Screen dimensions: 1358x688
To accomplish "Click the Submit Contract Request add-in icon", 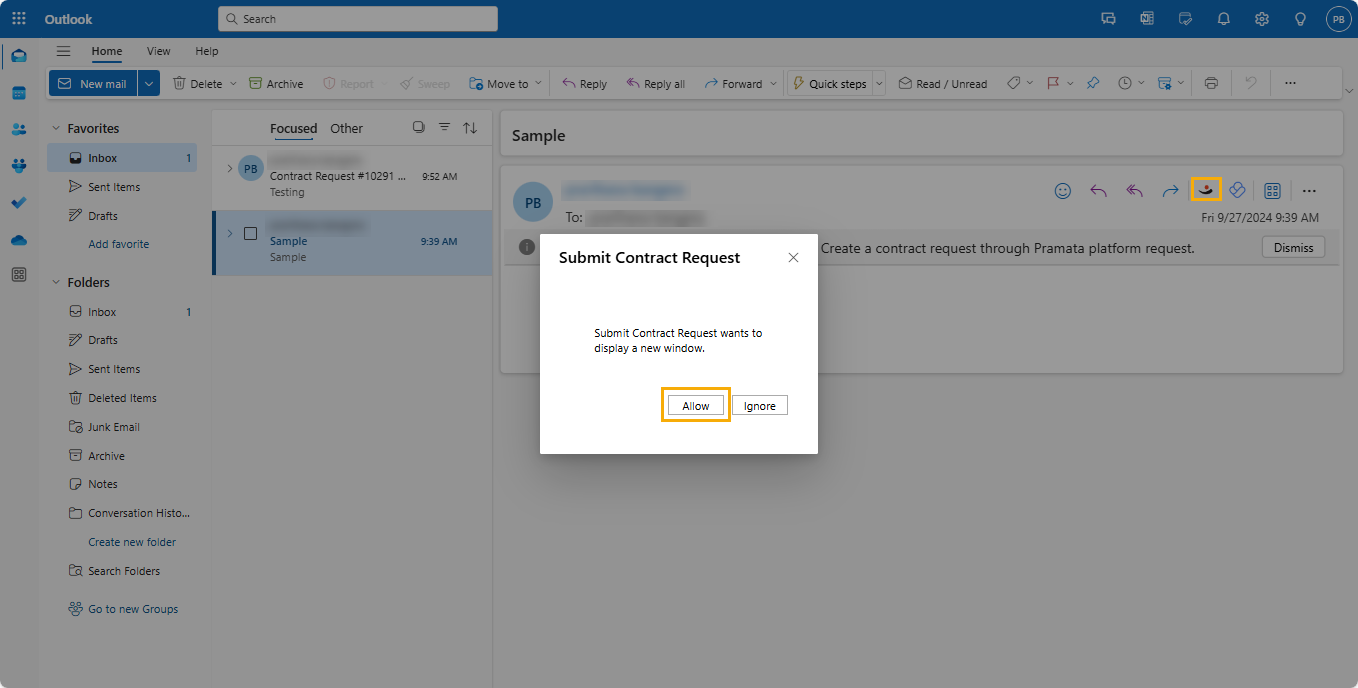I will coord(1206,190).
